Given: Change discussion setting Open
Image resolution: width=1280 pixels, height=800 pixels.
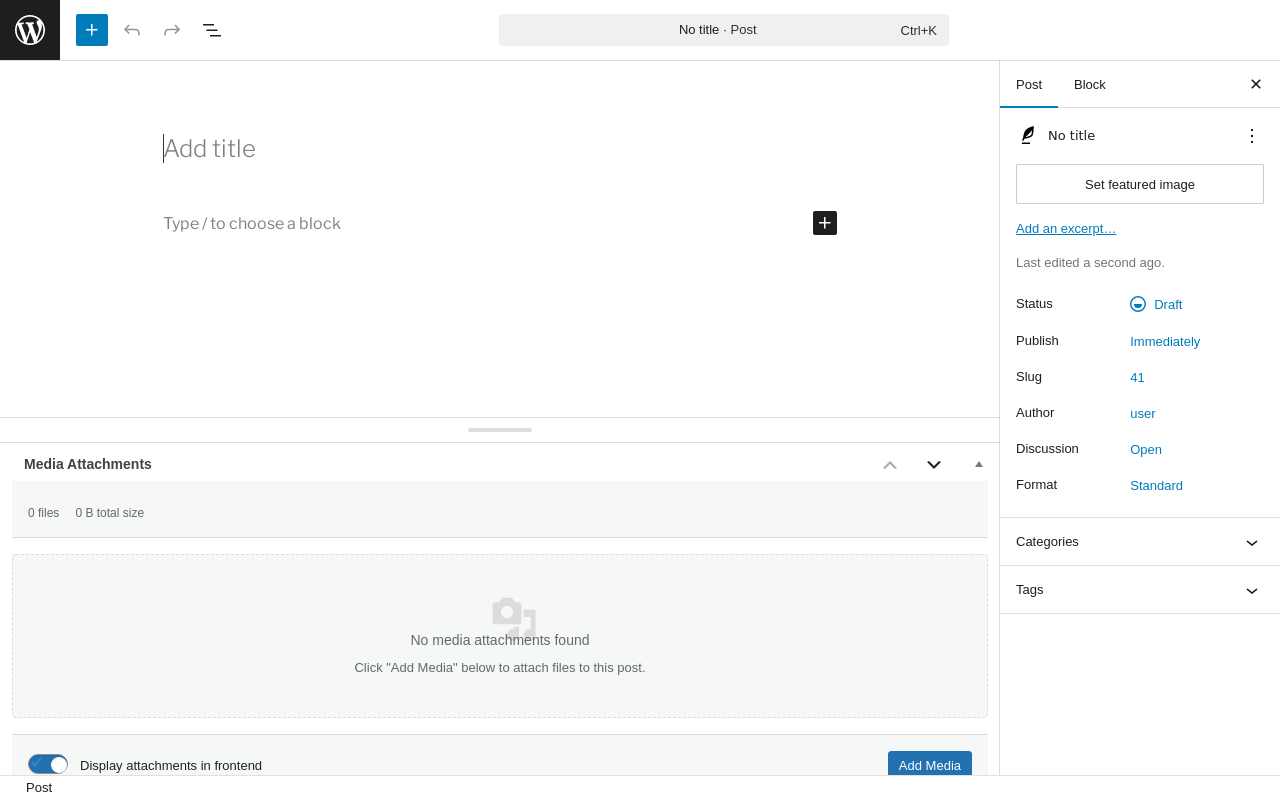Looking at the screenshot, I should point(1146,449).
